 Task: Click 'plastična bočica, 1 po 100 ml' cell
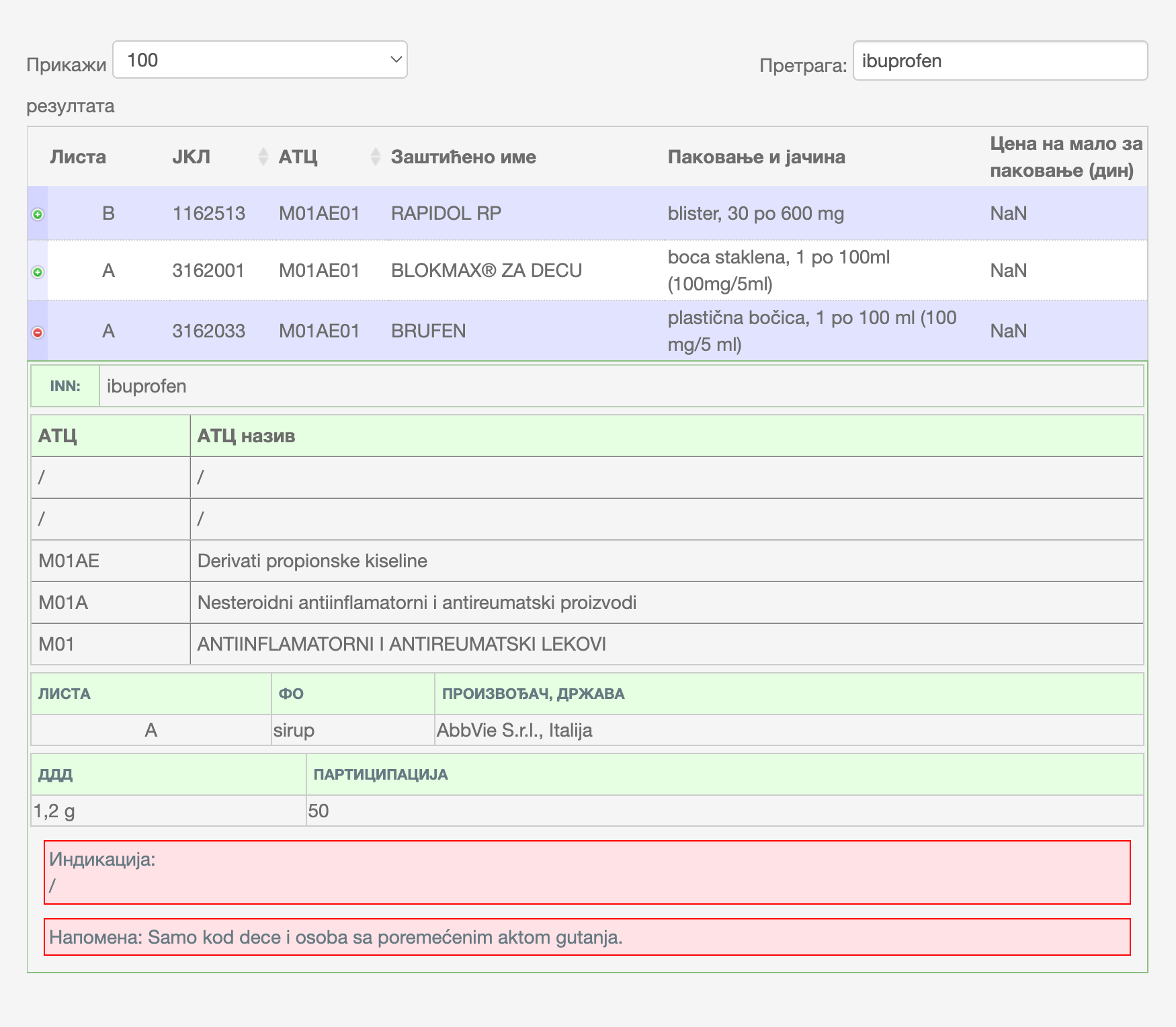pos(812,331)
